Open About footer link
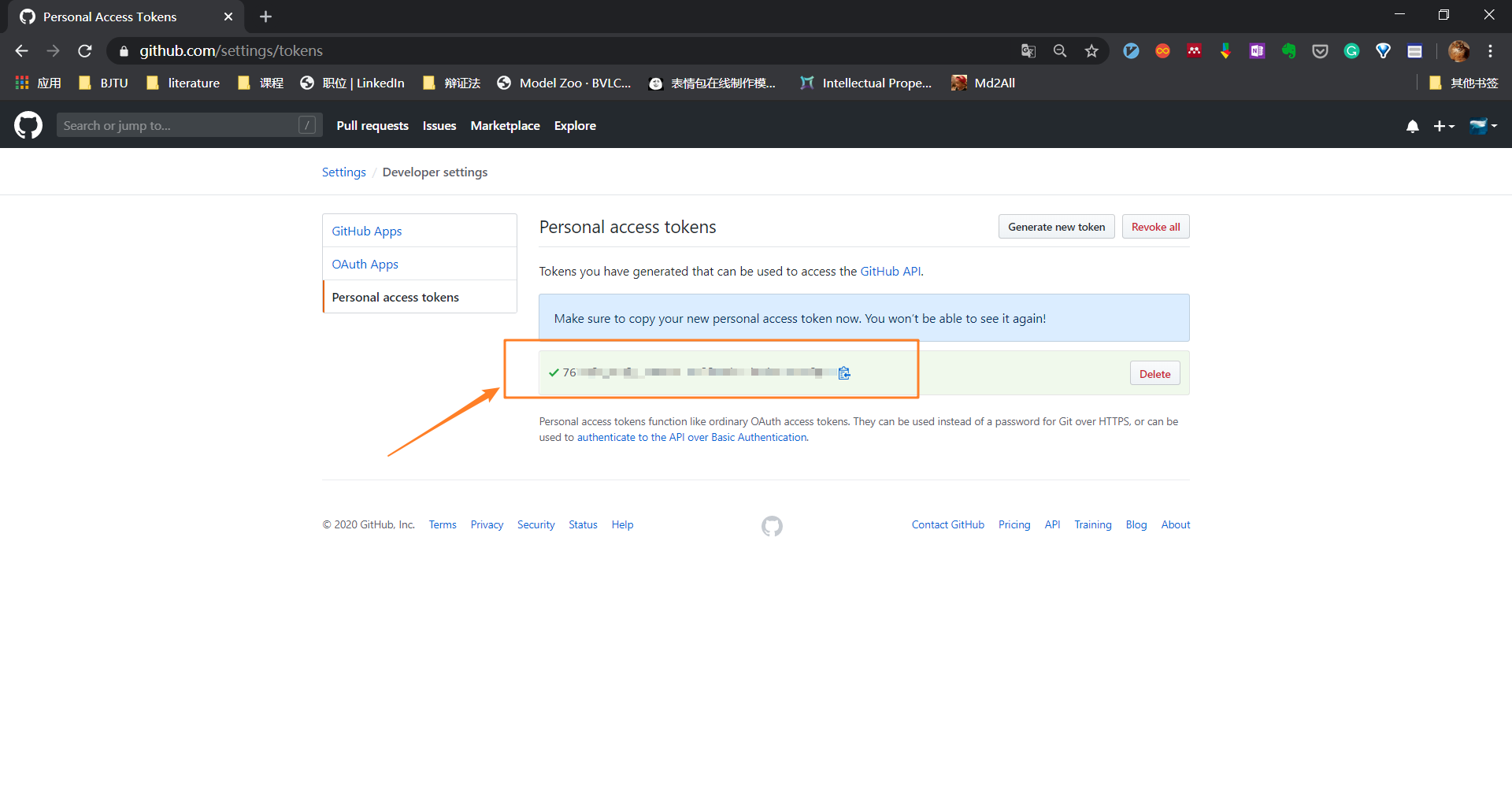This screenshot has width=1512, height=811. click(x=1176, y=525)
